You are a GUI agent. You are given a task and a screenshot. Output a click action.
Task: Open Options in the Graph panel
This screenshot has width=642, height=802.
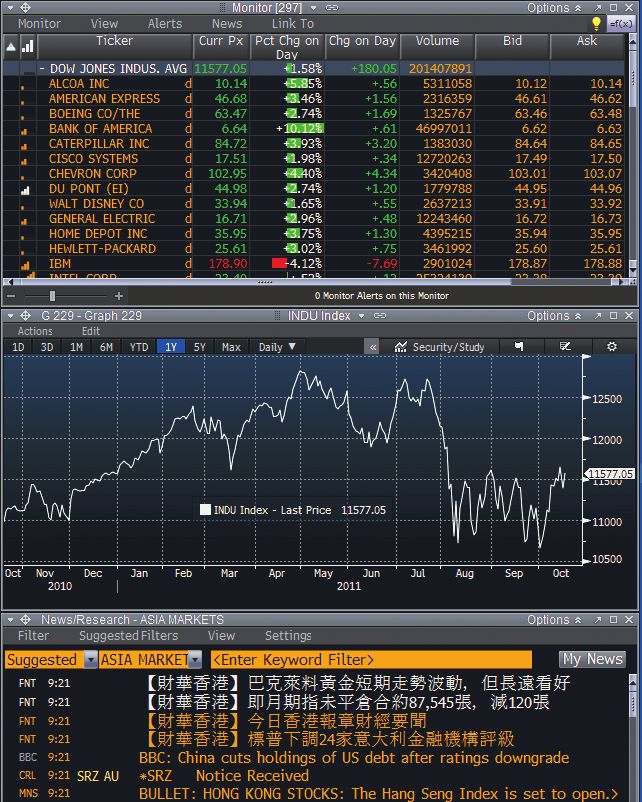click(554, 316)
